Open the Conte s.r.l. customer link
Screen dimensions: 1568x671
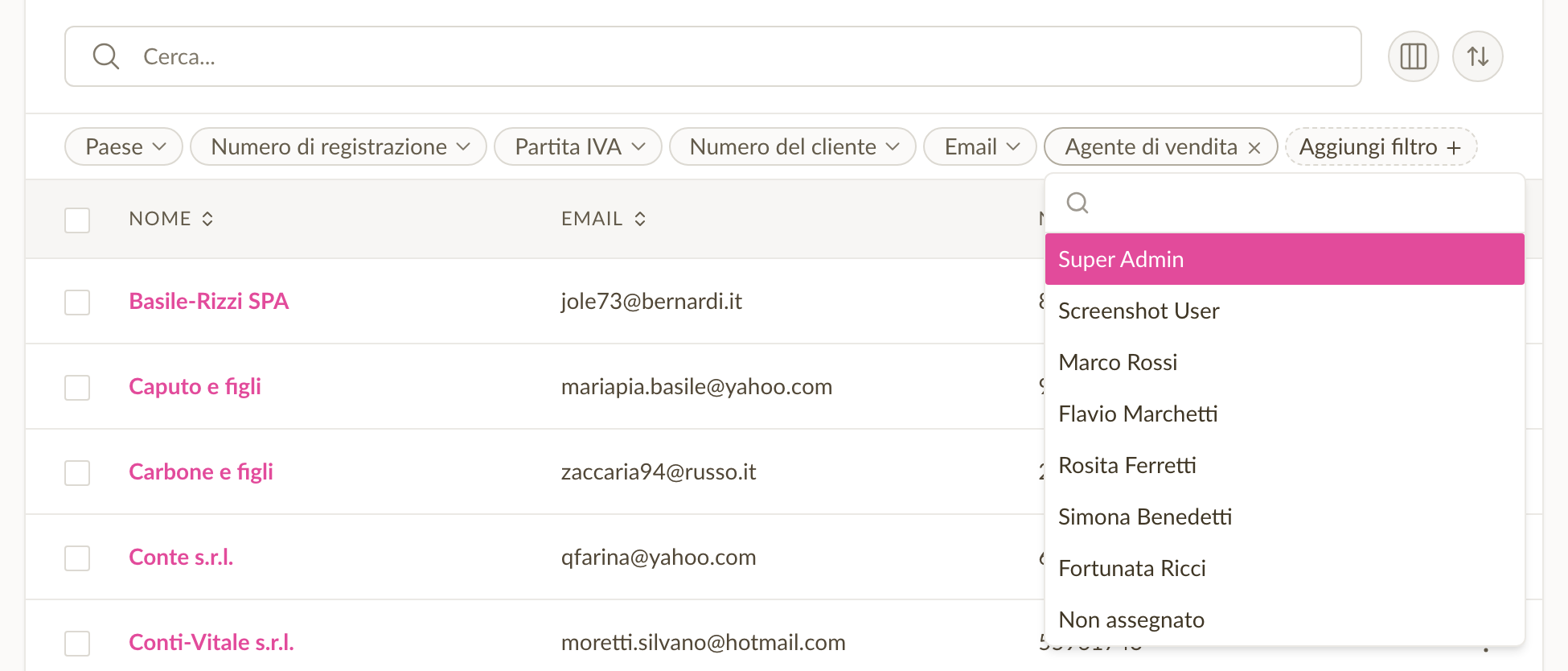coord(181,557)
